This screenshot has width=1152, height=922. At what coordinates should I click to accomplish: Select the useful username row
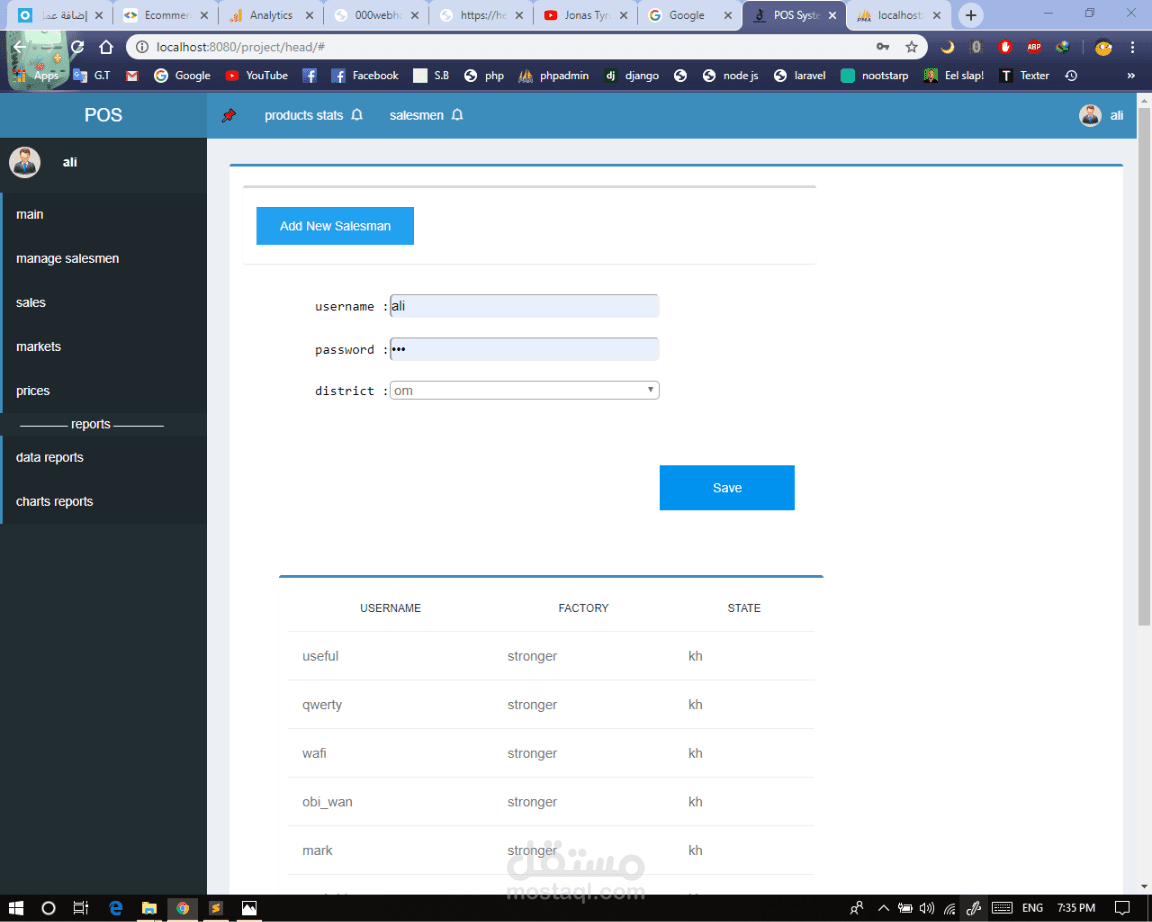551,656
